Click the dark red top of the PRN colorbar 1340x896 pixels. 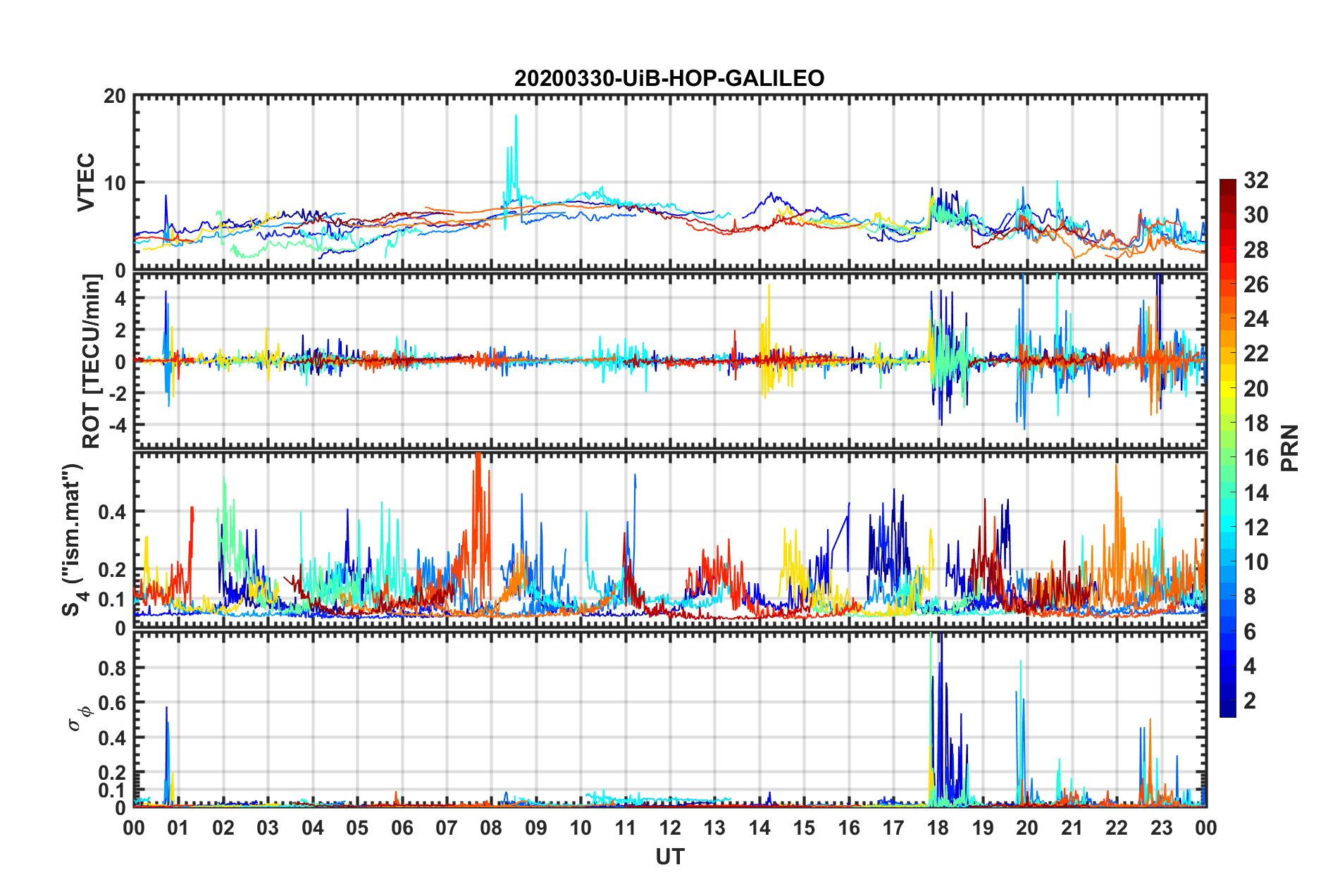point(1227,184)
